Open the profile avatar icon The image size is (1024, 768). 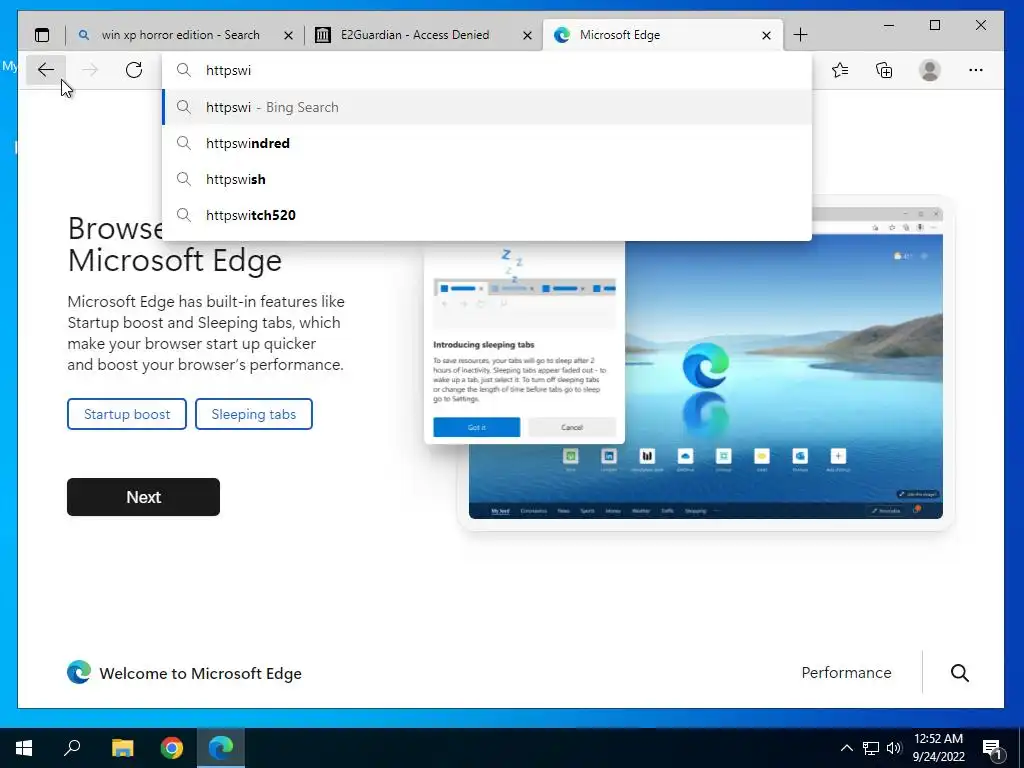[930, 70]
